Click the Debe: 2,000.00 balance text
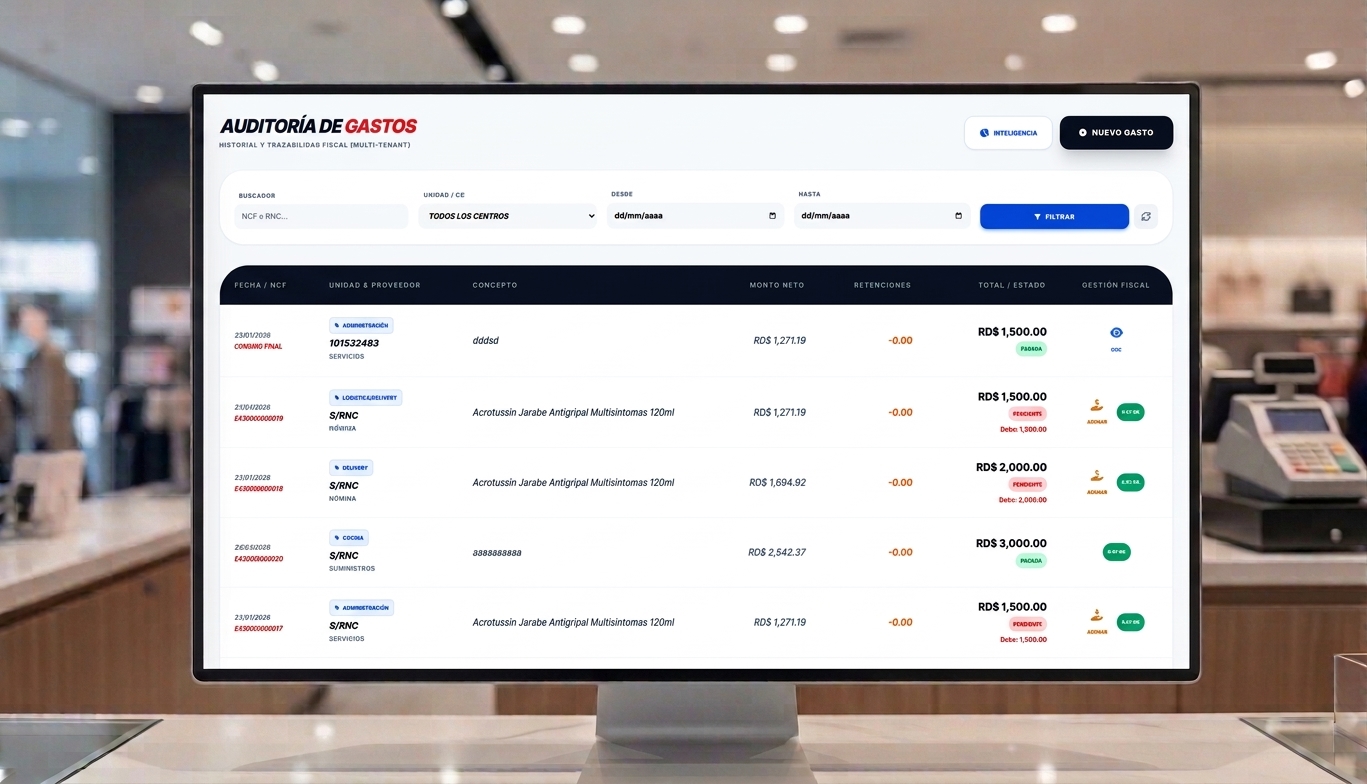This screenshot has height=784, width=1367. tap(1023, 500)
